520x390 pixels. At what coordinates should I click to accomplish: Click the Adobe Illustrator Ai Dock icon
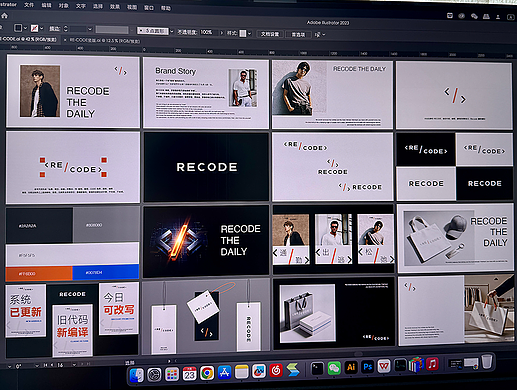click(x=351, y=367)
